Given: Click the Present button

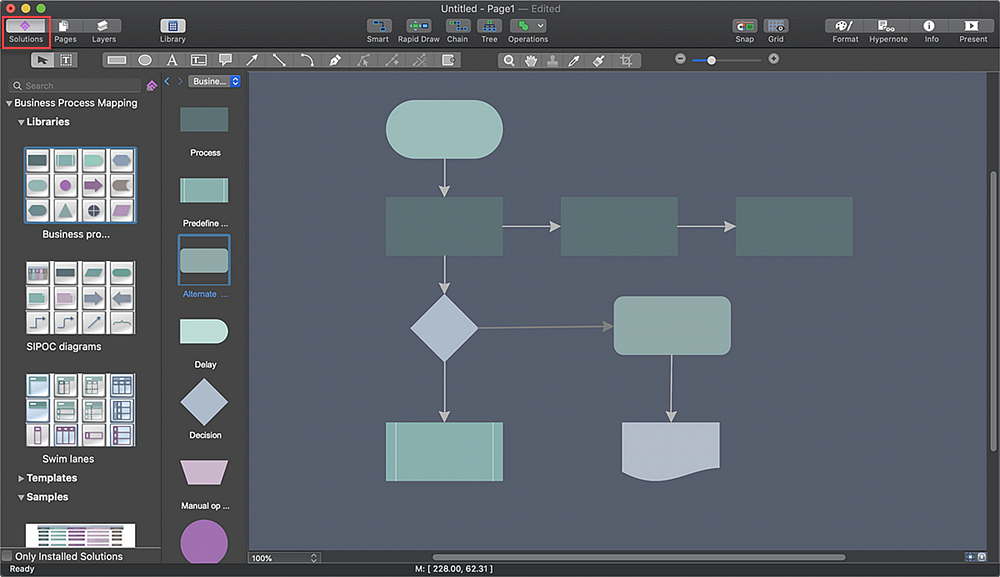Looking at the screenshot, I should tap(972, 27).
